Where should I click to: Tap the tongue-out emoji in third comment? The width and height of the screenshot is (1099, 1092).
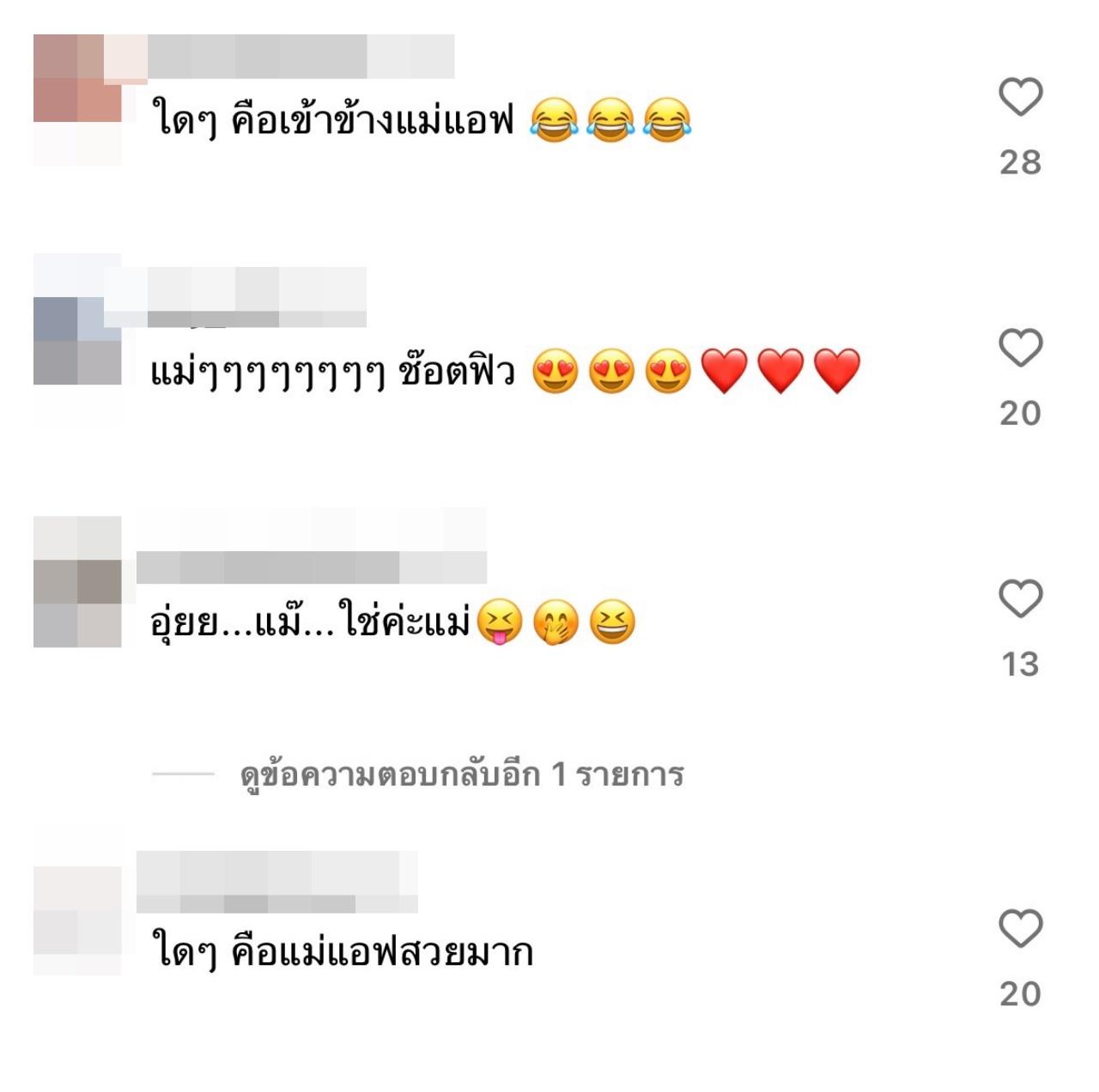500,622
